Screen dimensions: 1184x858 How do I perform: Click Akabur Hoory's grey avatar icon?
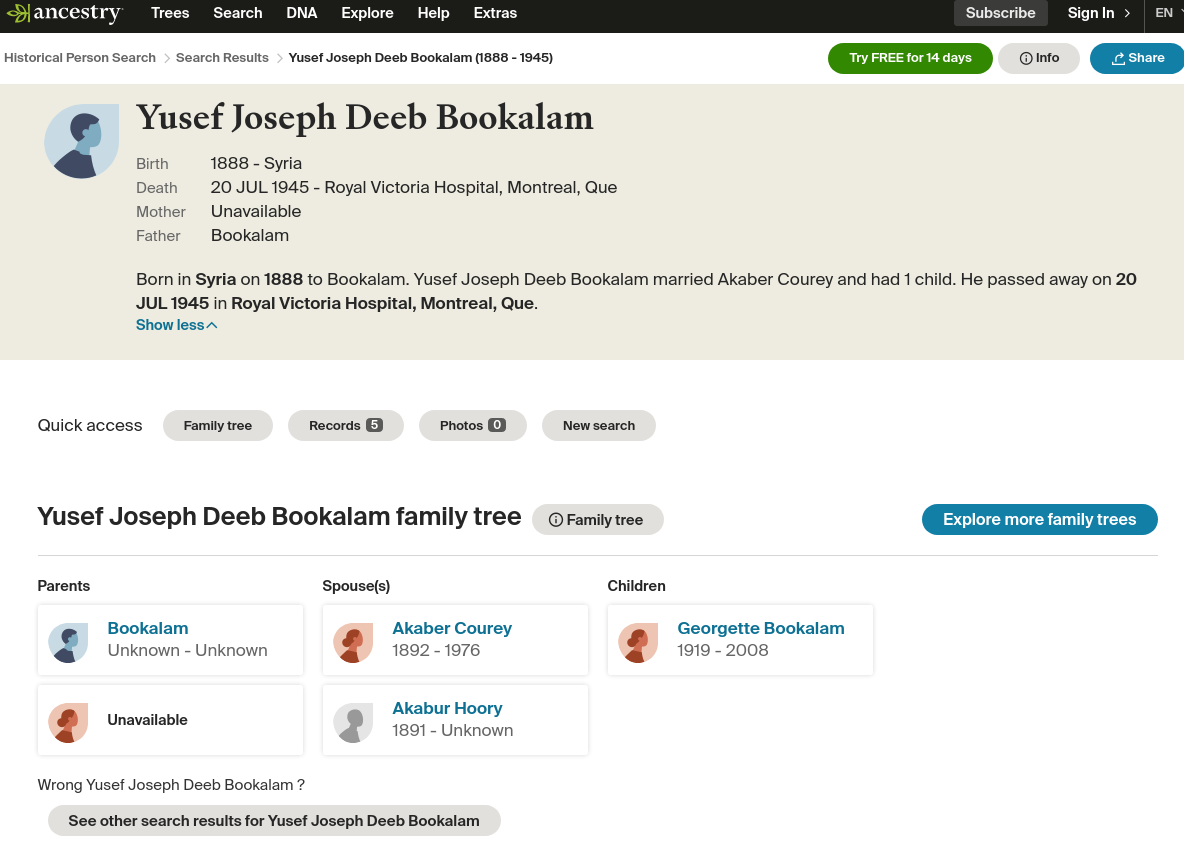click(353, 723)
